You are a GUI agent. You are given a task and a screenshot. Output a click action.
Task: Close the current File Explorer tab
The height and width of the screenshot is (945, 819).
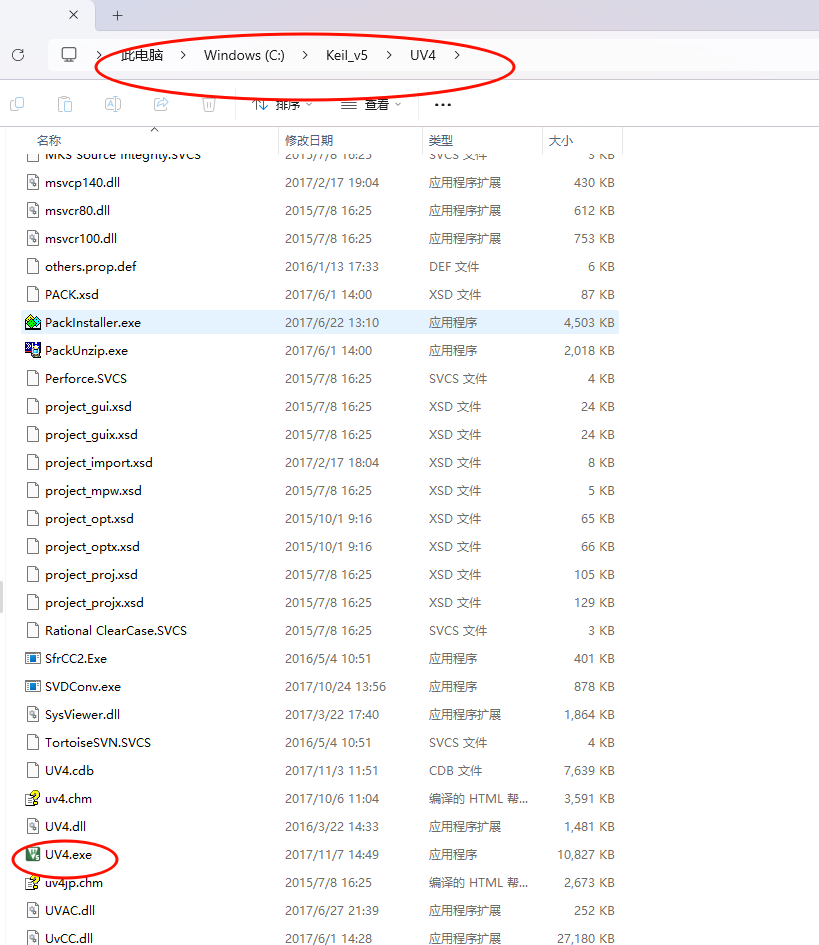[74, 14]
